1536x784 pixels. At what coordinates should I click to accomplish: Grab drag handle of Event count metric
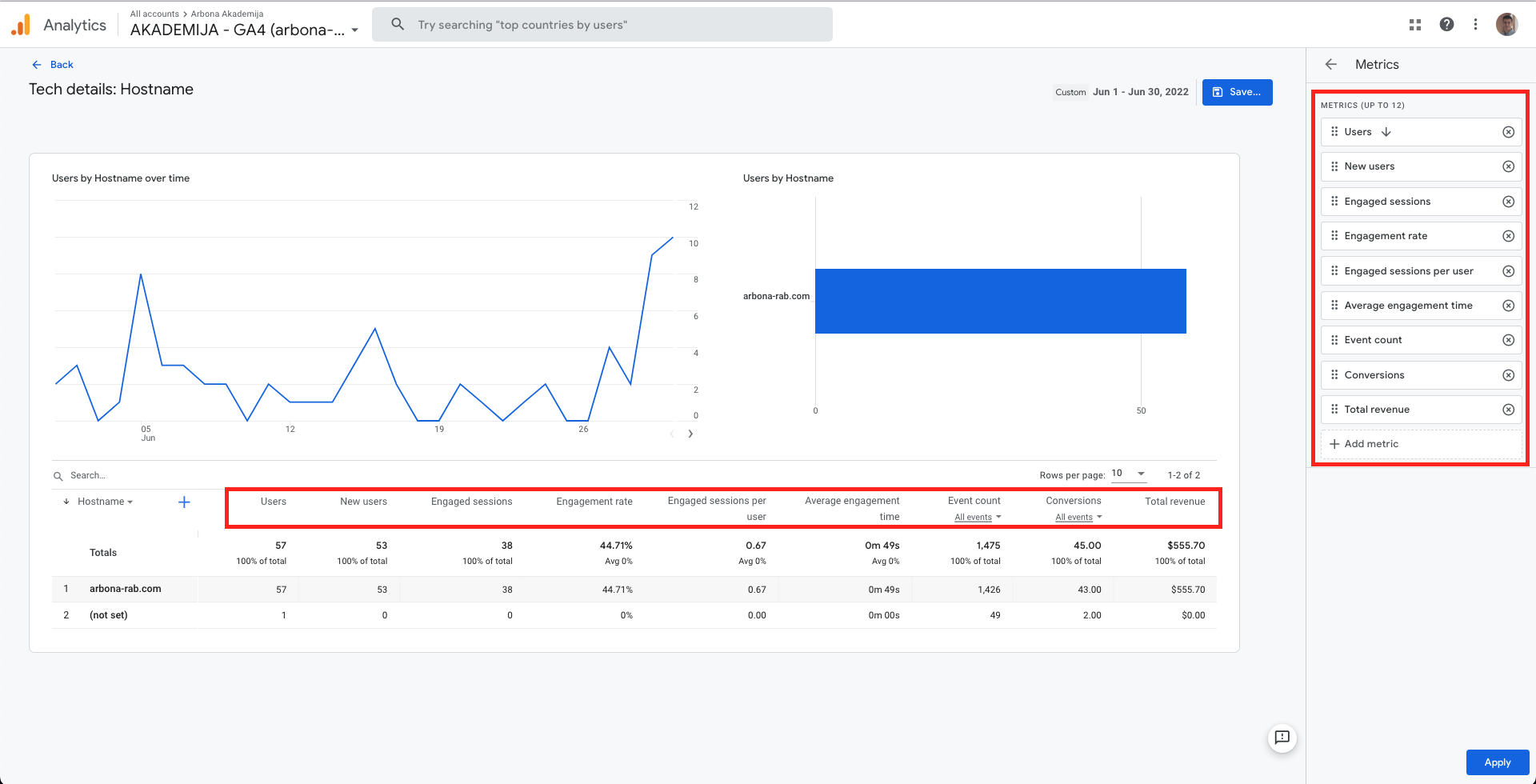coord(1334,340)
